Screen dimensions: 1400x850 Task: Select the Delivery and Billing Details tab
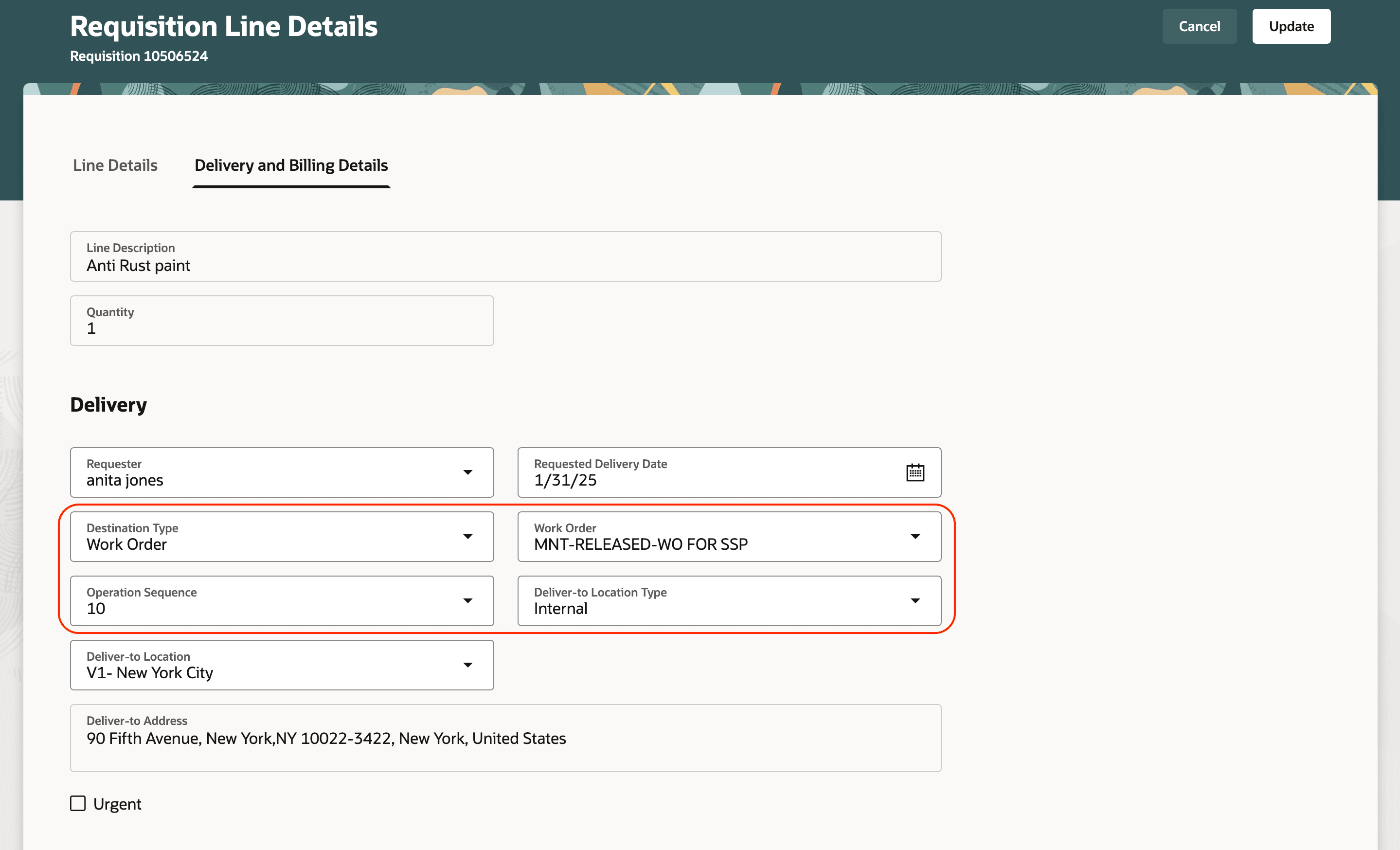[291, 165]
